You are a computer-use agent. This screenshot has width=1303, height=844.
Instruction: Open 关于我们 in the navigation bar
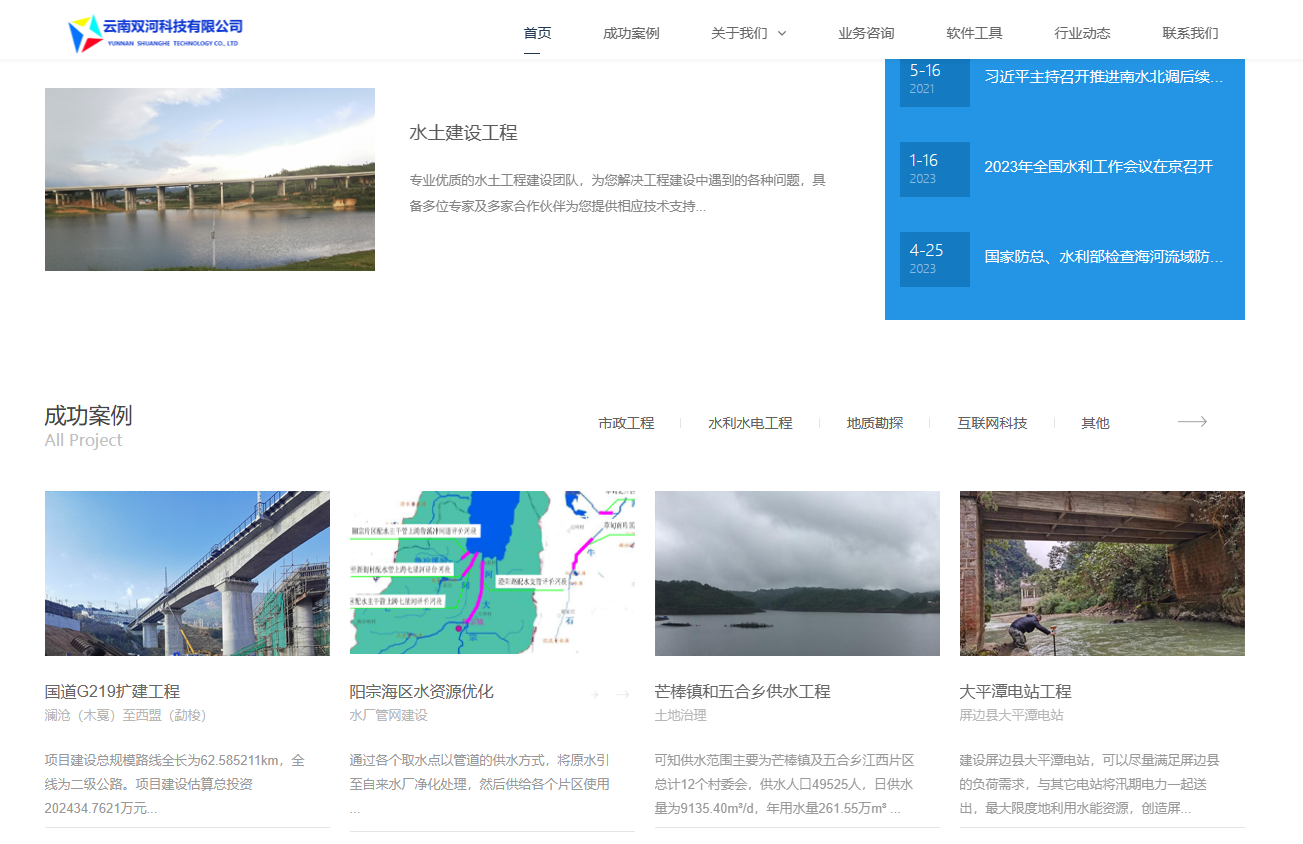(739, 33)
